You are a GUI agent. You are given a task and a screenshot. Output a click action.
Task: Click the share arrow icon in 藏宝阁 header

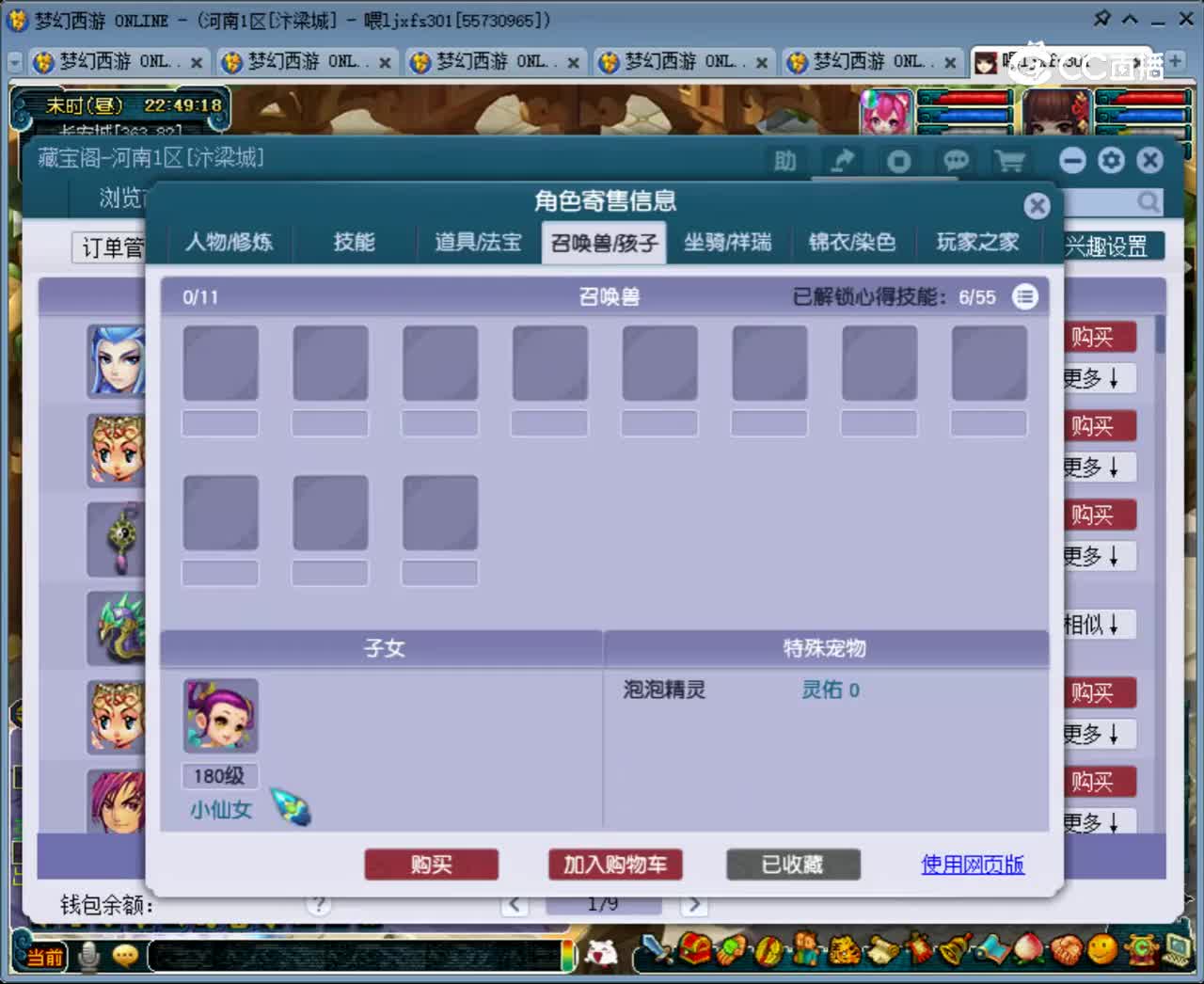tap(842, 161)
